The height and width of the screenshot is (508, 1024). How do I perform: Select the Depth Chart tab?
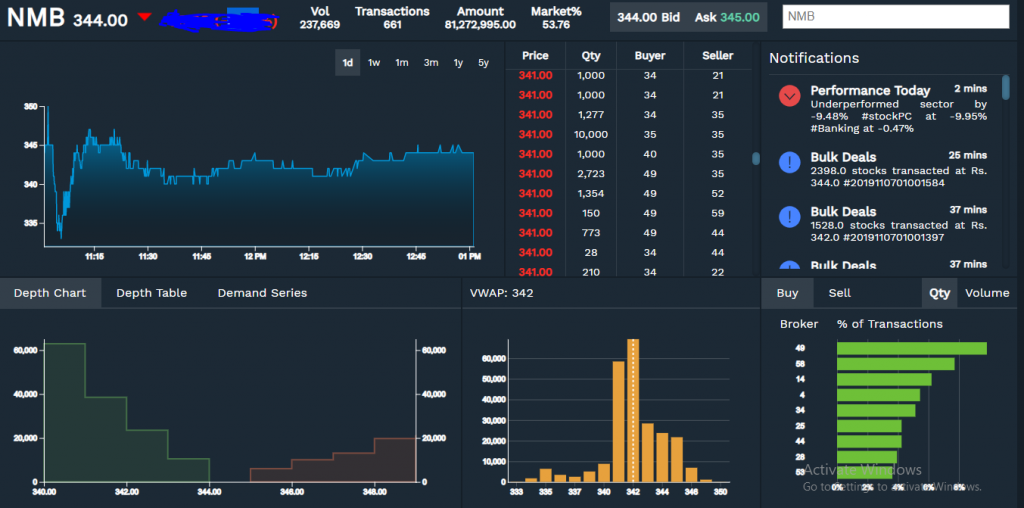pyautogui.click(x=50, y=293)
